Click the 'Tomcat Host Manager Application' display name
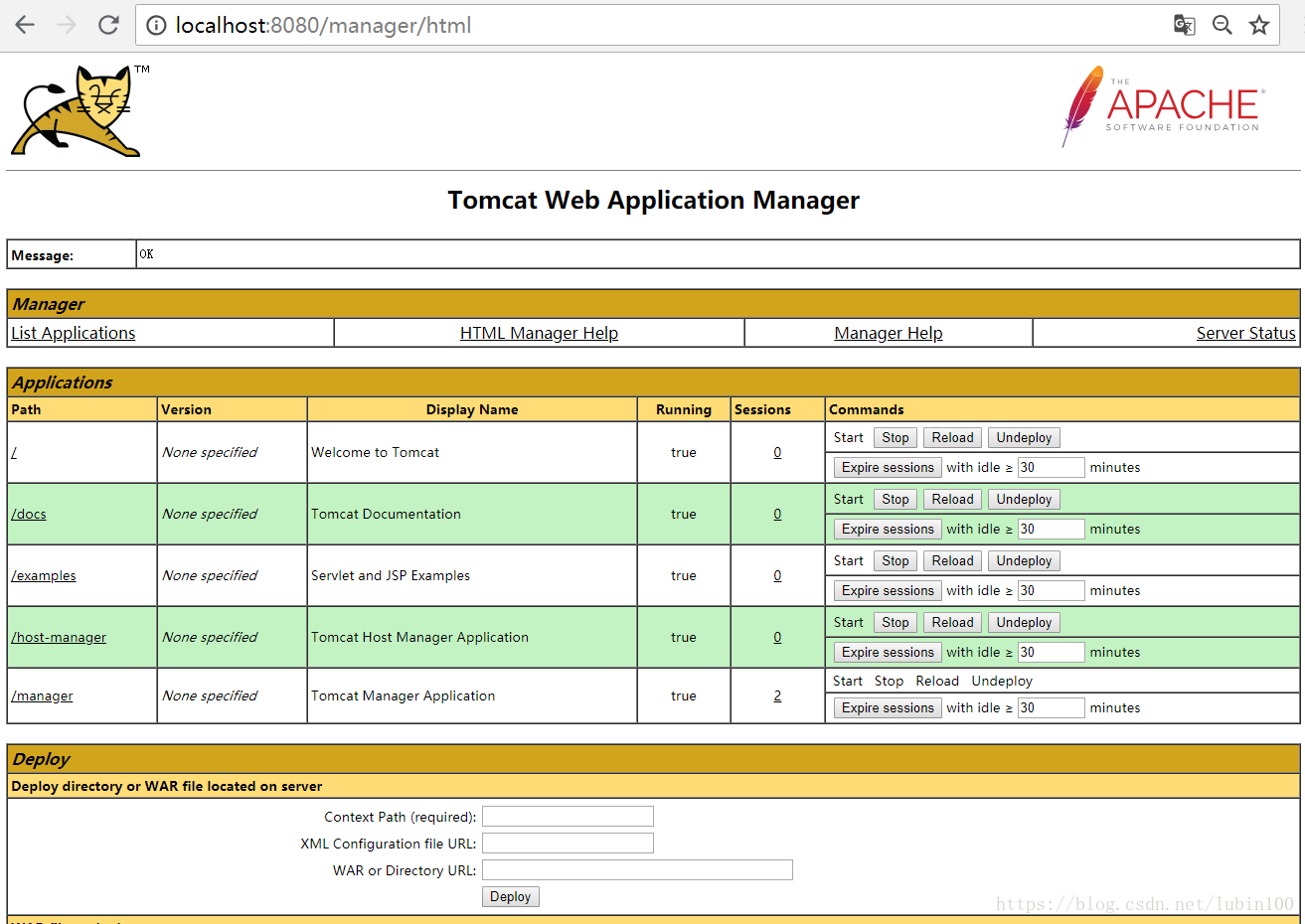The height and width of the screenshot is (924, 1305). point(419,637)
